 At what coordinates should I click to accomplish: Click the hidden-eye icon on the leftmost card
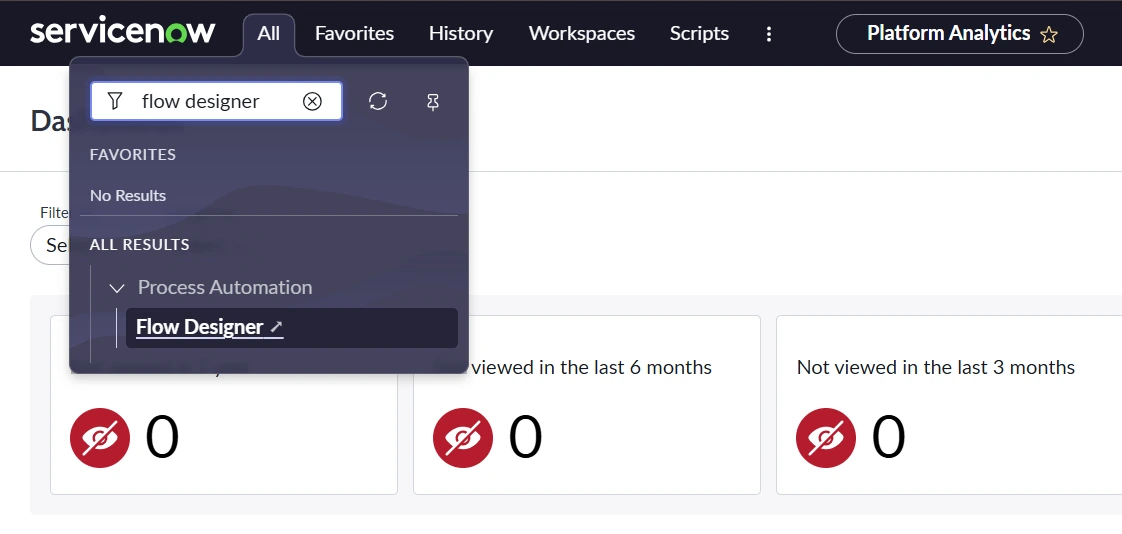[100, 437]
